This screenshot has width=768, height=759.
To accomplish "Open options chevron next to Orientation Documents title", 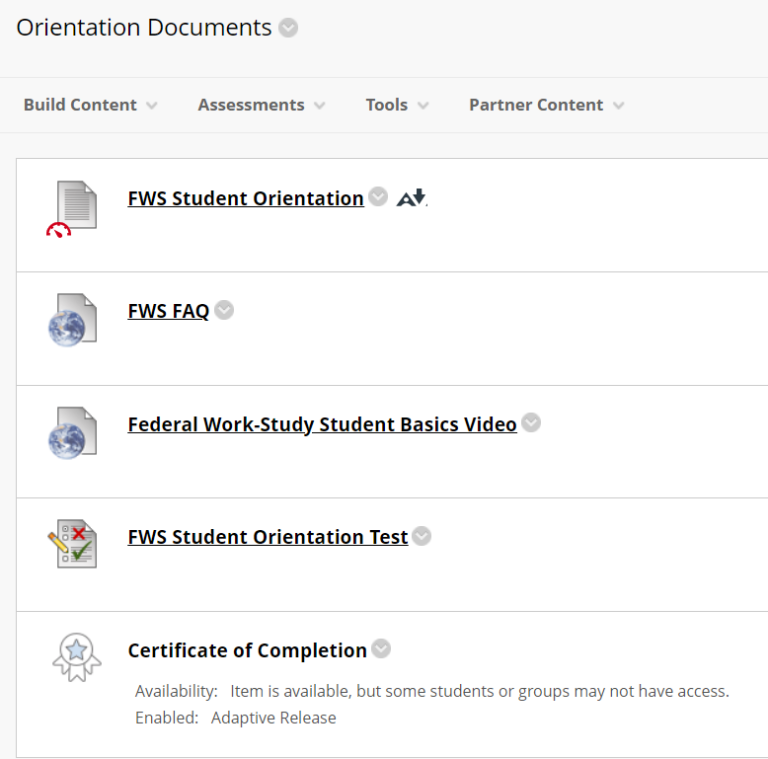I will click(288, 28).
